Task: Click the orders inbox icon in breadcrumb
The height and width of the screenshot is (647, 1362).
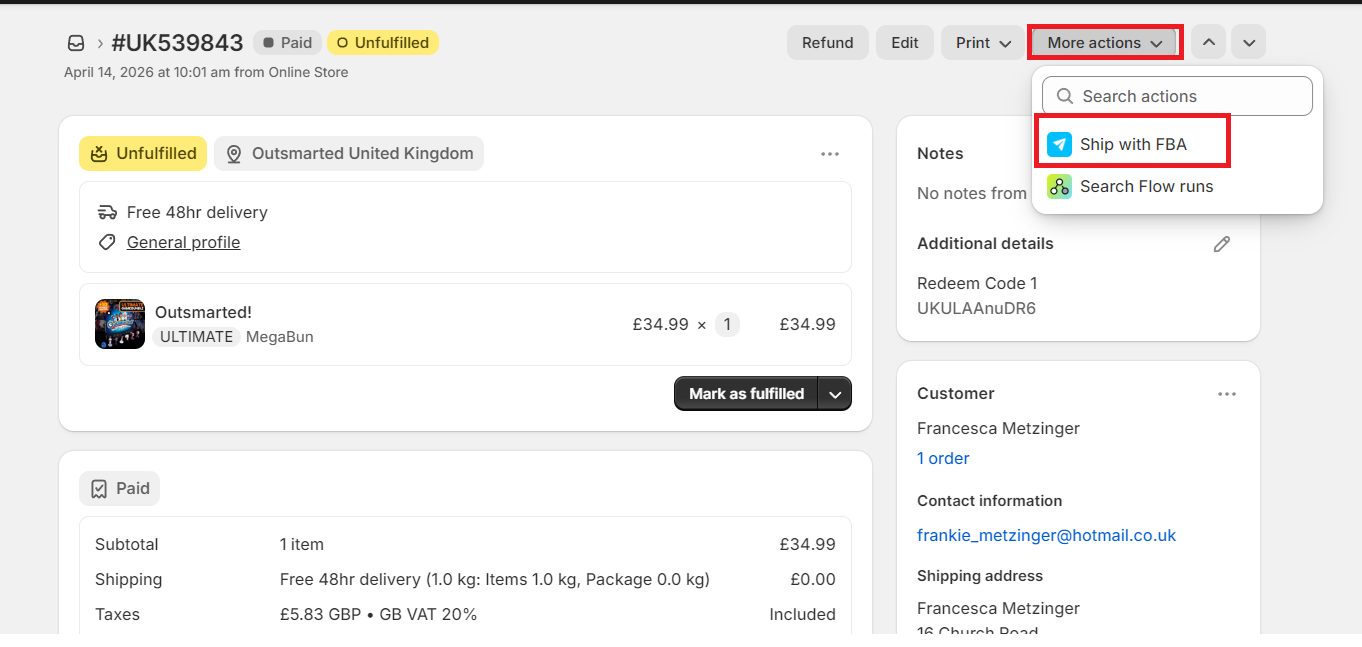Action: click(76, 43)
